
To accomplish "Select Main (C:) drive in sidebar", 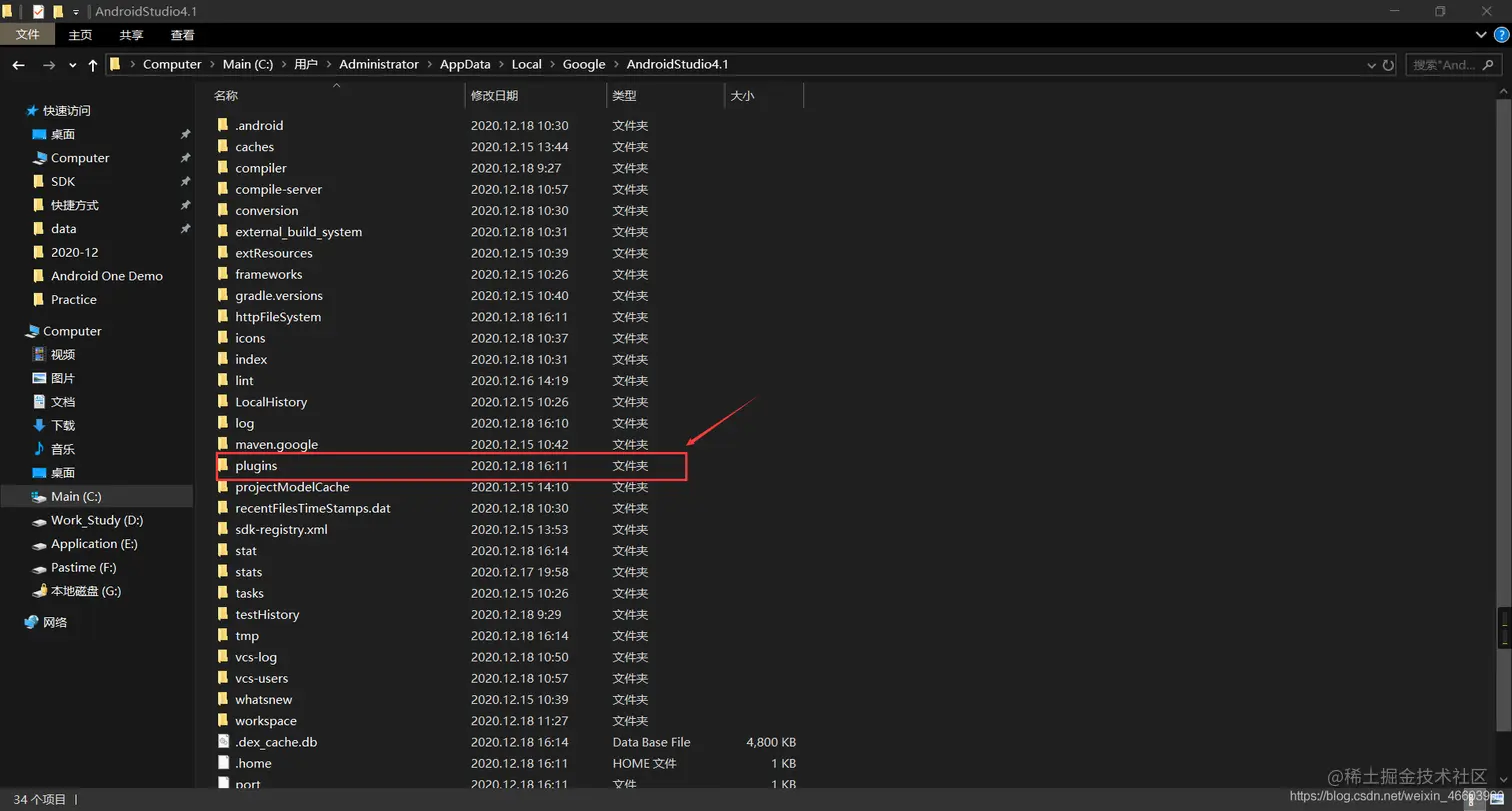I will click(x=76, y=497).
